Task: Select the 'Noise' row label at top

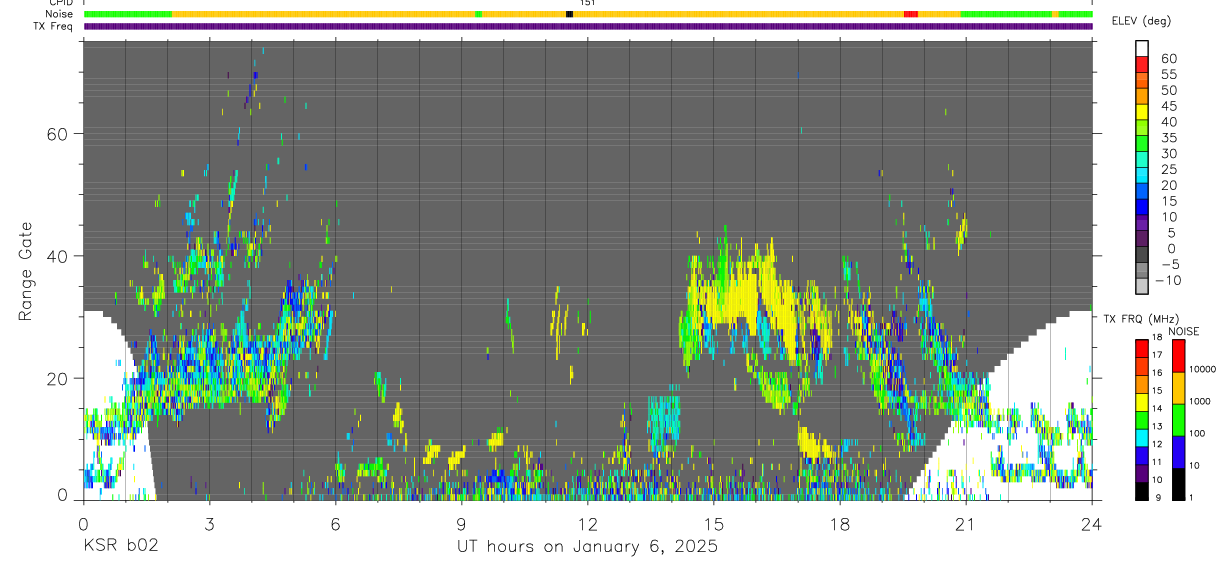Action: (x=60, y=14)
